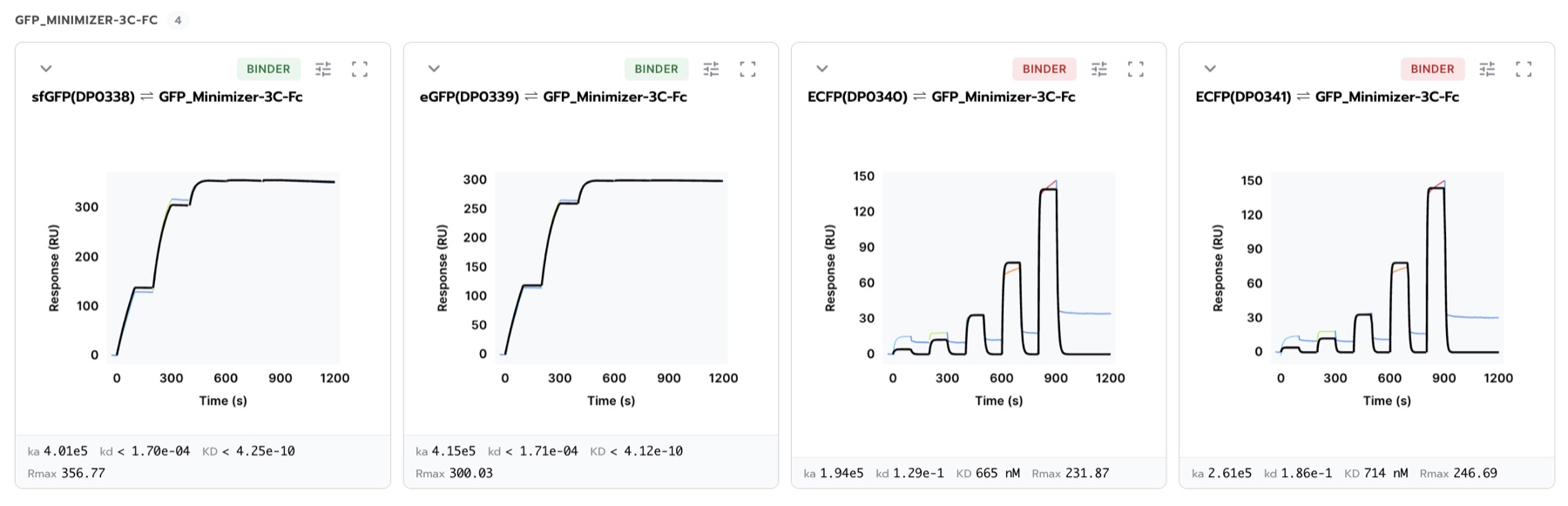
Task: Select KD value 714 nM
Action: tap(1386, 474)
